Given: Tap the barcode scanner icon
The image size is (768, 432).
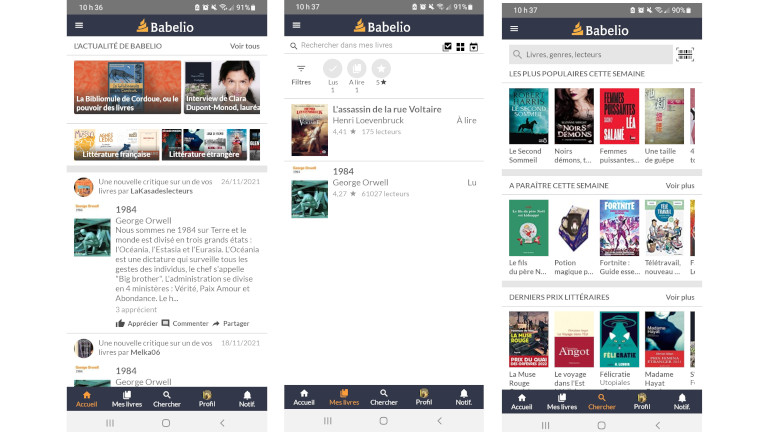Looking at the screenshot, I should 685,54.
